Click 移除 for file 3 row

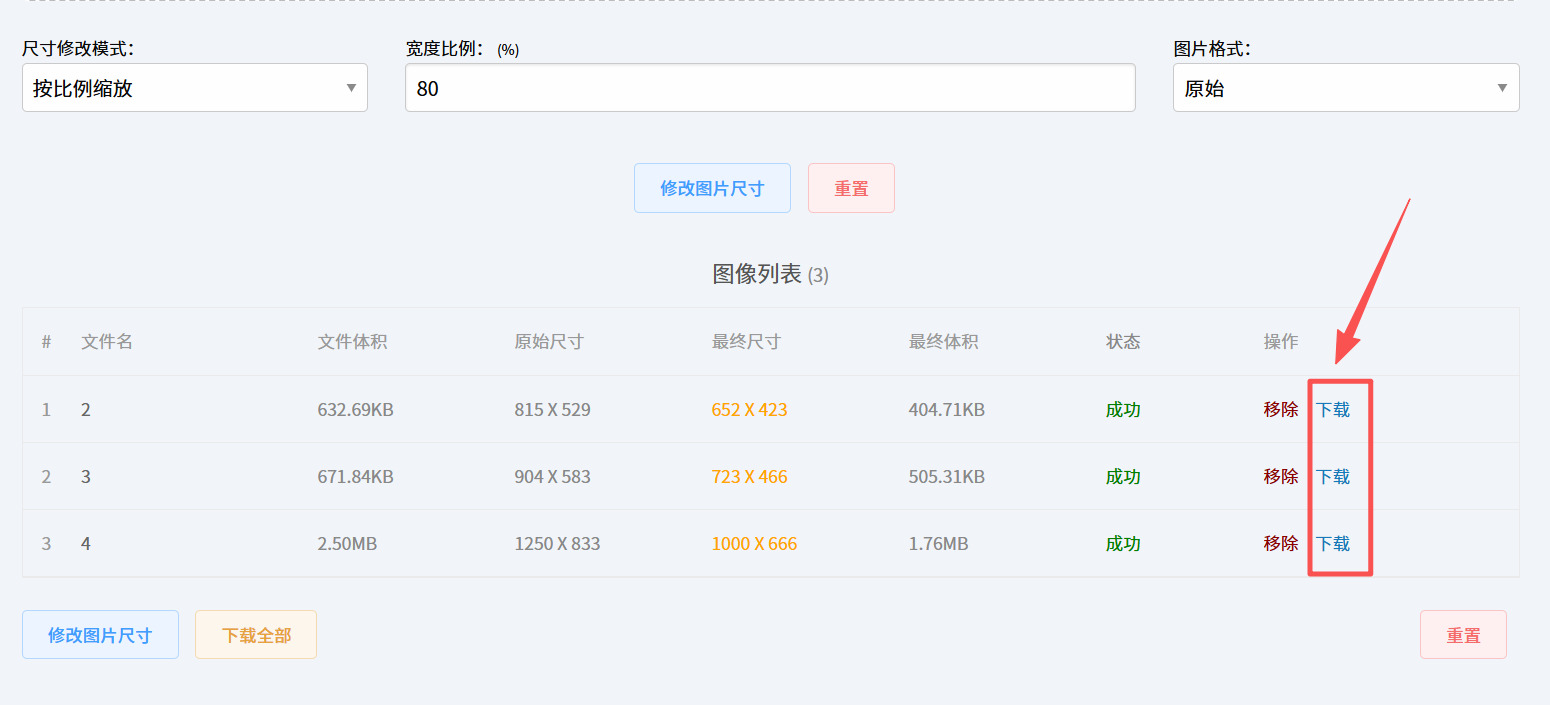coord(1281,476)
